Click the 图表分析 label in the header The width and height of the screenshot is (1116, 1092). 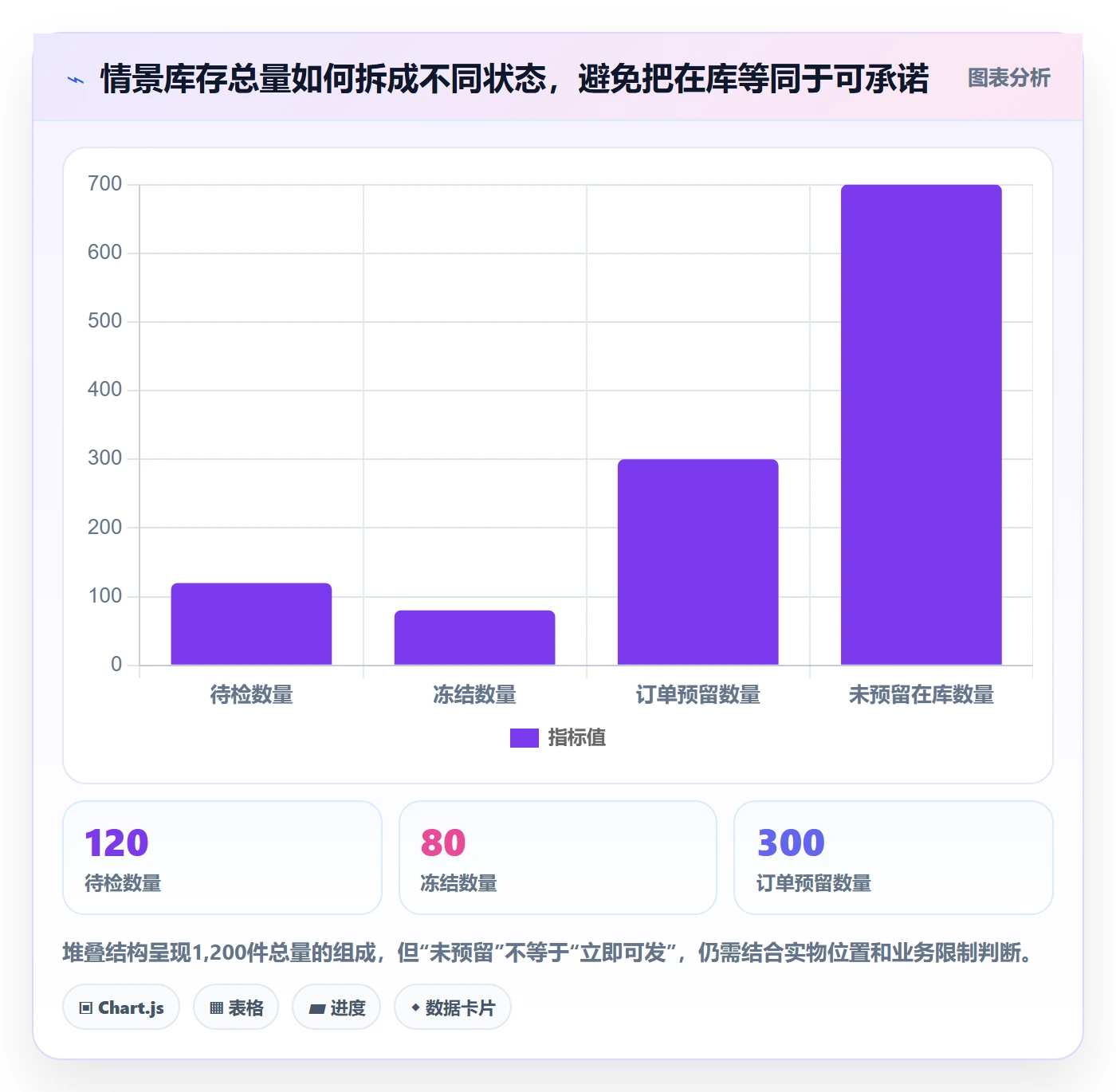tap(1008, 78)
